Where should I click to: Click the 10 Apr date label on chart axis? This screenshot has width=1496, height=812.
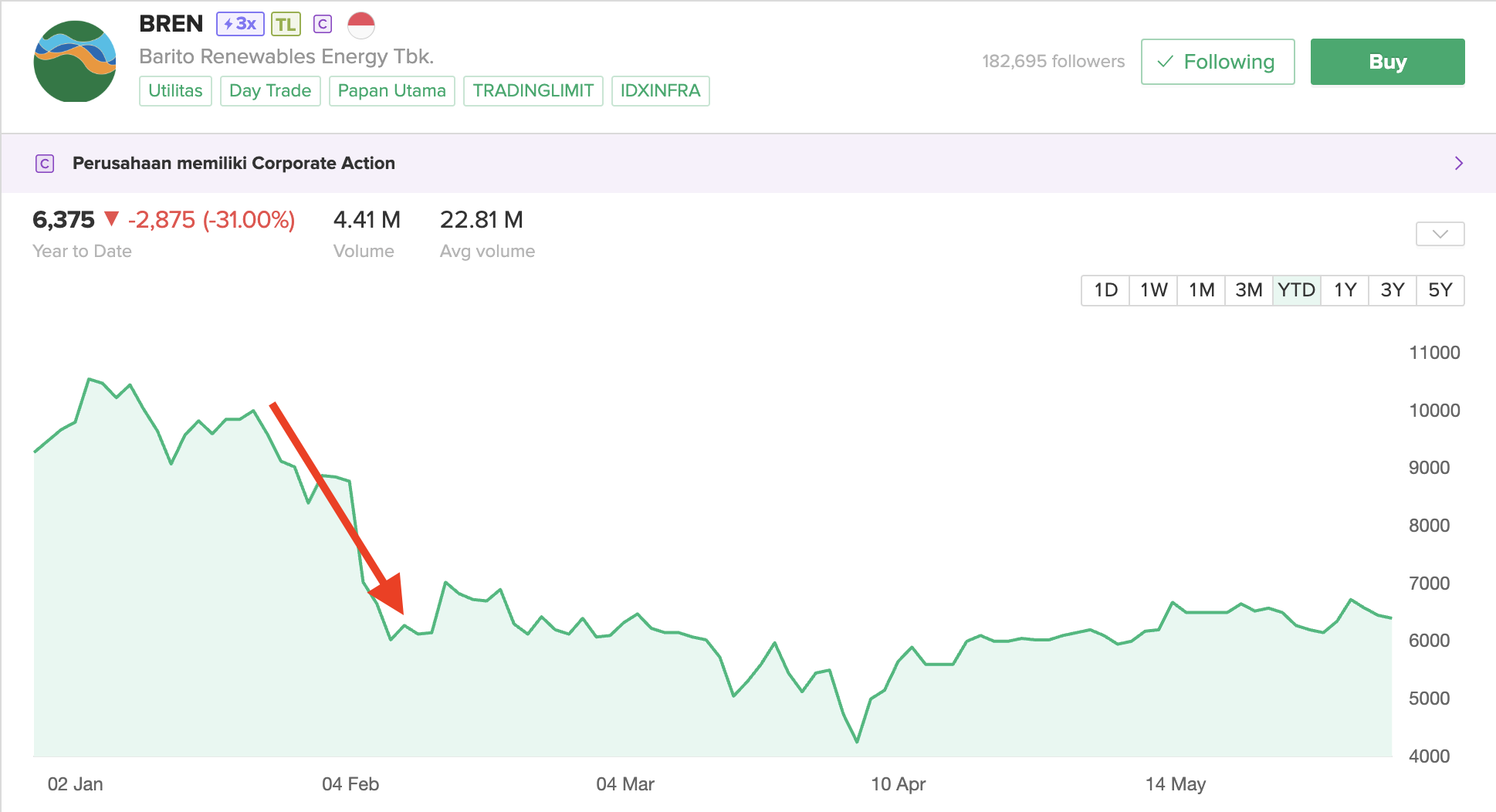[899, 784]
